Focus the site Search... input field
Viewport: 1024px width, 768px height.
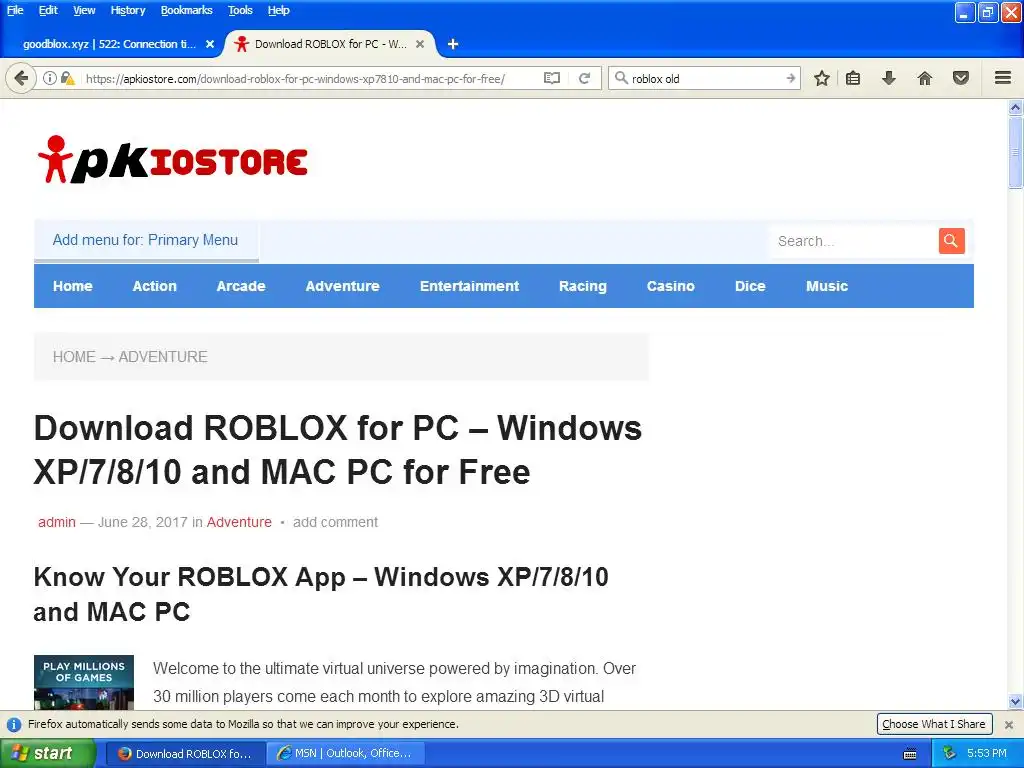(854, 241)
